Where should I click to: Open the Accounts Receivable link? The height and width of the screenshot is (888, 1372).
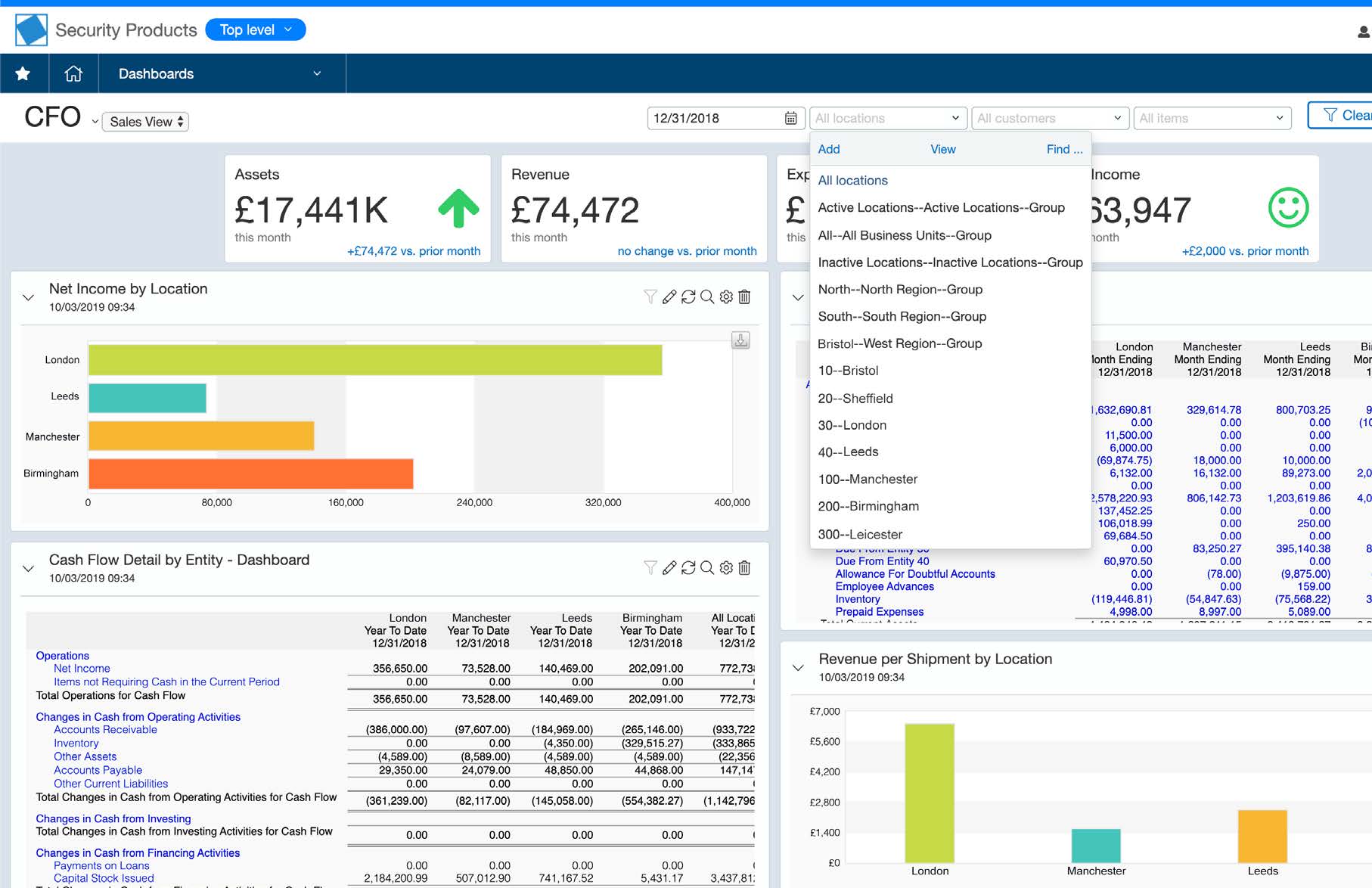click(x=105, y=730)
